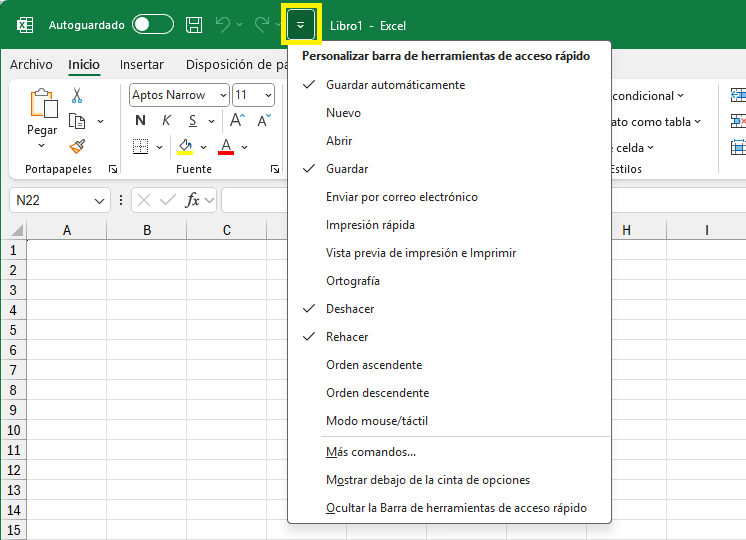Screen dimensions: 746x540
Task: Uncheck the Guardar menu option
Action: tap(449, 169)
